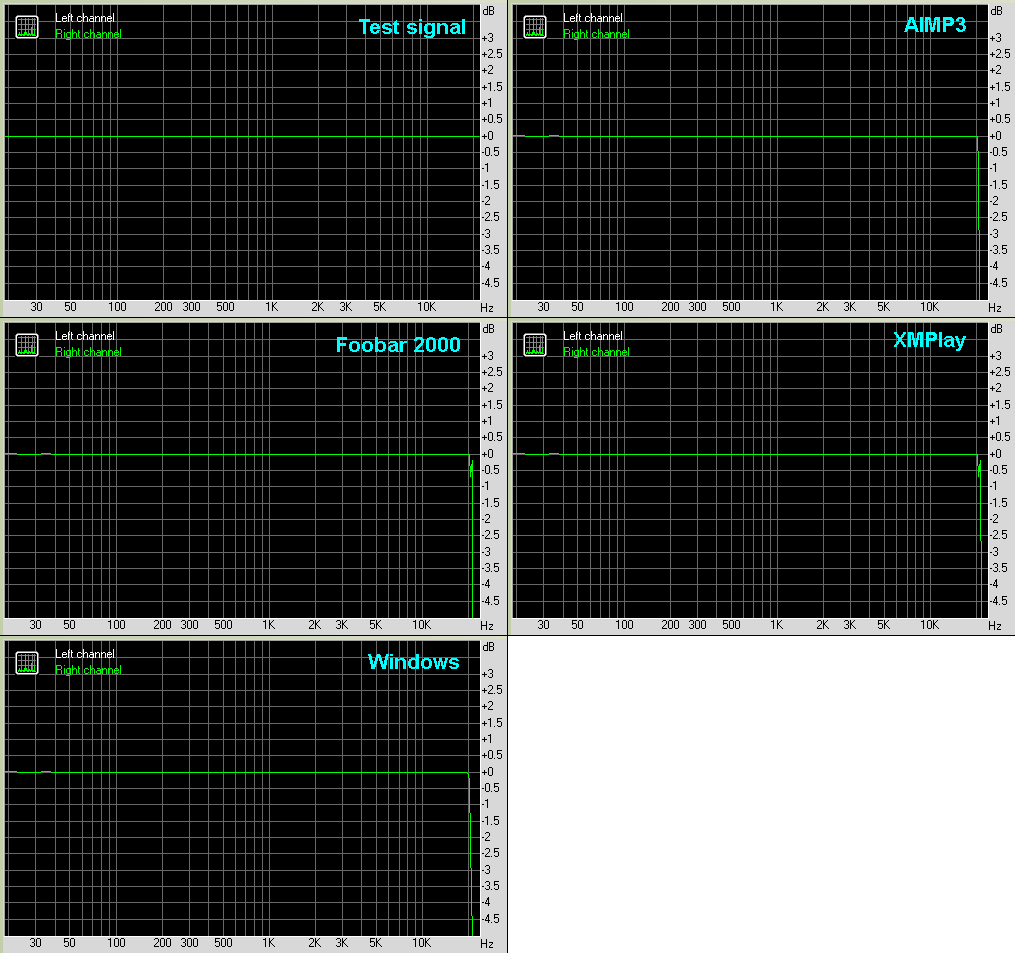The image size is (1015, 953).
Task: Click the "500" frequency label on Windows graph
Action: click(x=223, y=943)
